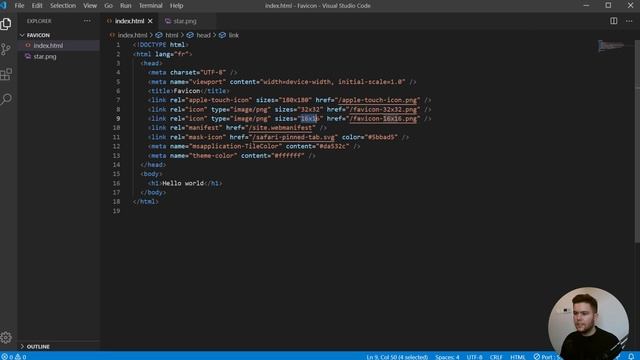
Task: Click the index.html breadcrumb
Action: point(132,36)
